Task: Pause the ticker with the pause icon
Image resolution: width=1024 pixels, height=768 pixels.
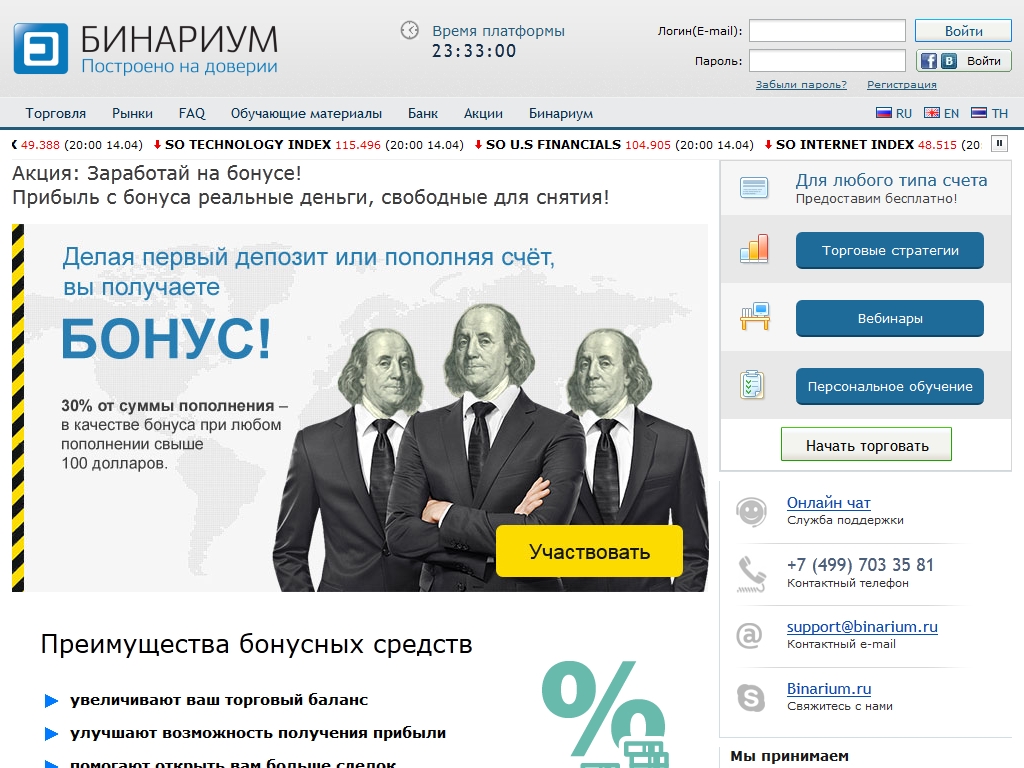Action: pyautogui.click(x=999, y=144)
